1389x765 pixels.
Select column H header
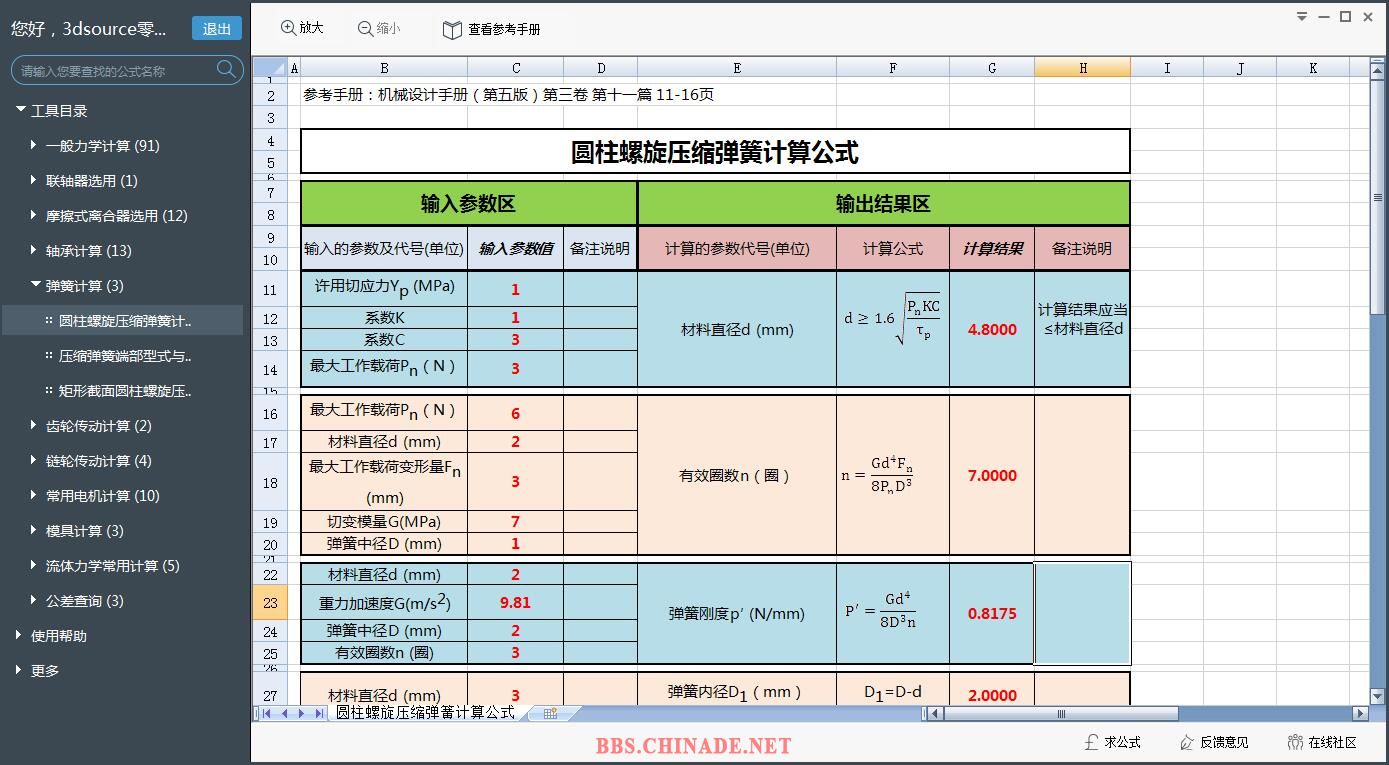pos(1083,68)
